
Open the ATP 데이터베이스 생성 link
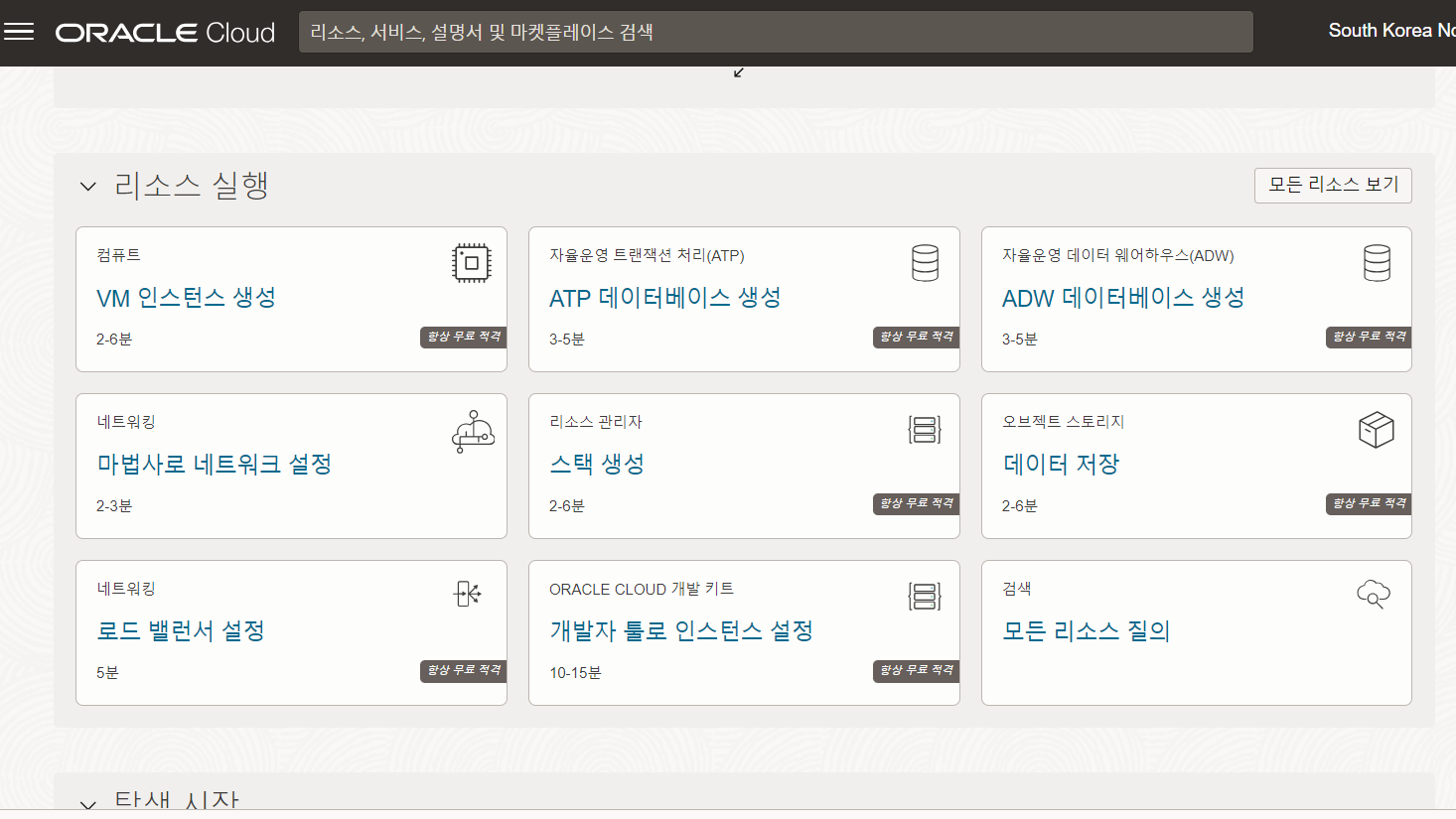664,298
